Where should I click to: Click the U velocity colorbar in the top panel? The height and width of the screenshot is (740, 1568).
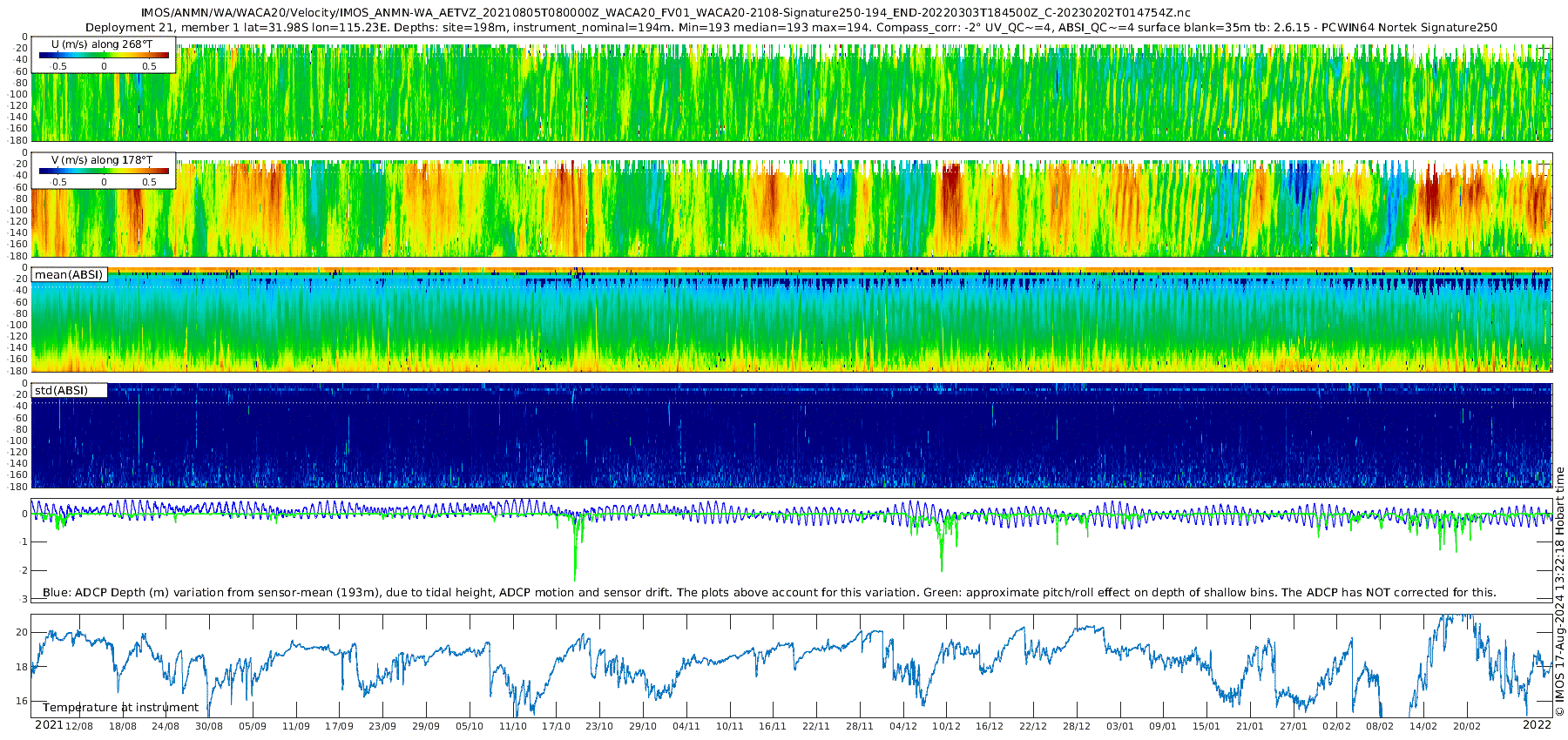click(x=104, y=55)
